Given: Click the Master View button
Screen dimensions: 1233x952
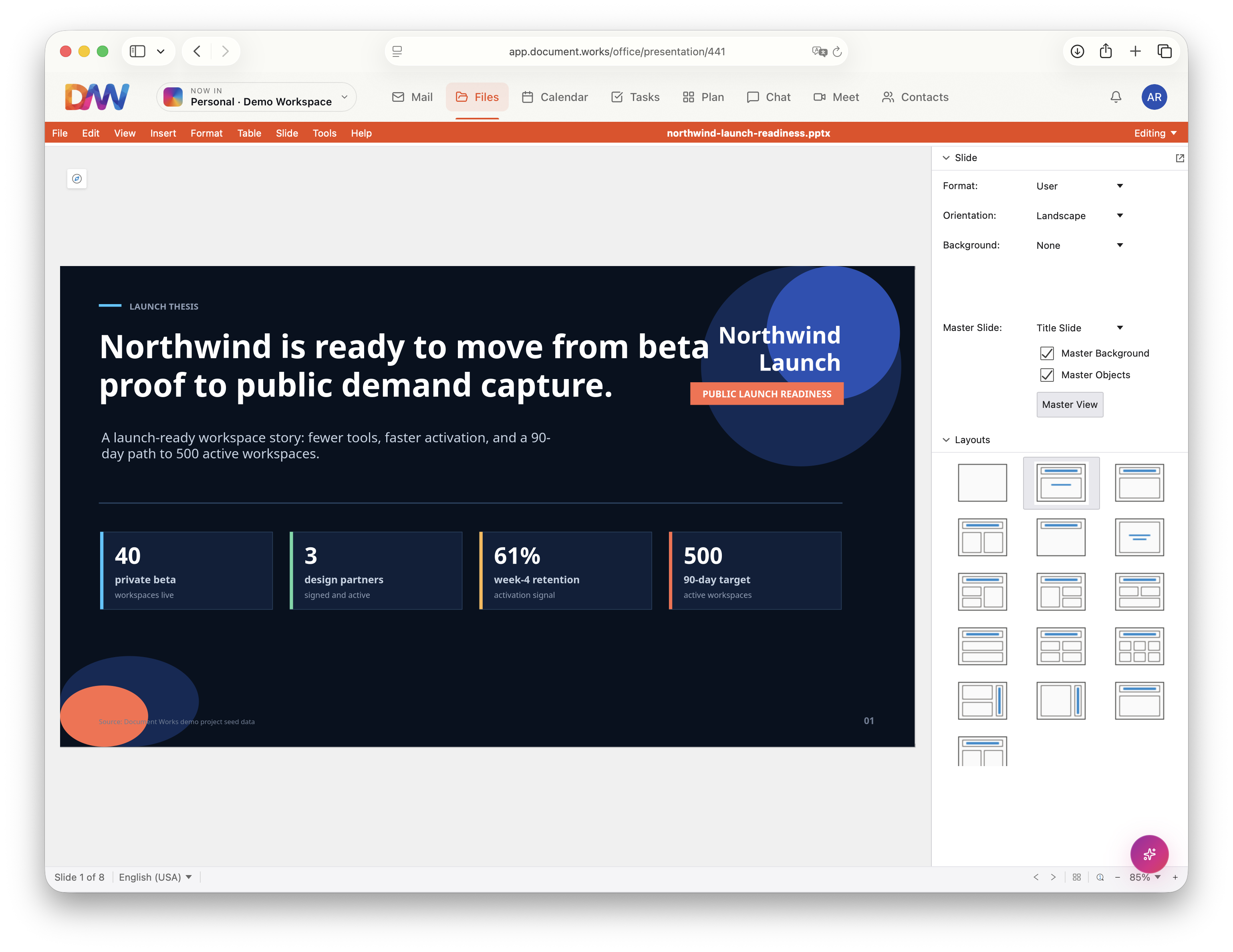Looking at the screenshot, I should click(1069, 405).
